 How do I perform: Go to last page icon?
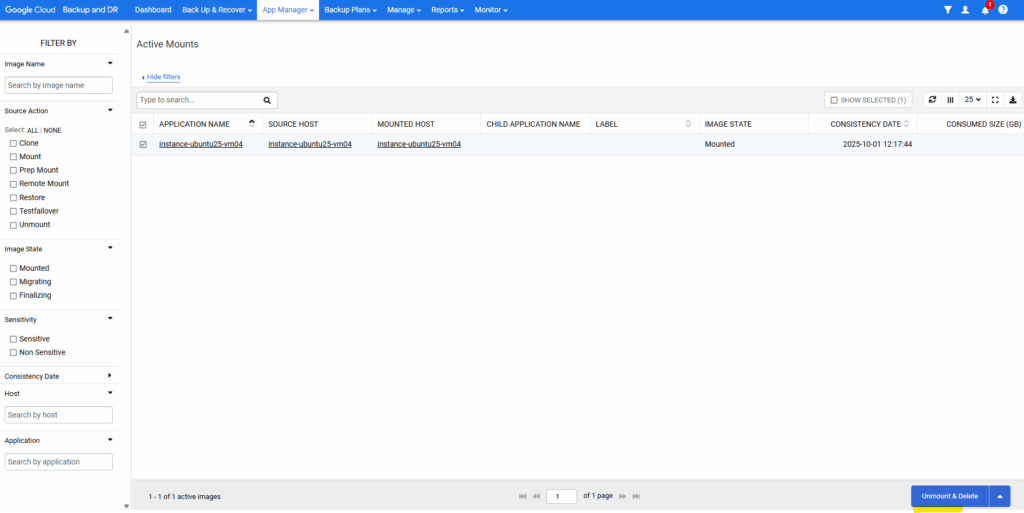point(636,496)
